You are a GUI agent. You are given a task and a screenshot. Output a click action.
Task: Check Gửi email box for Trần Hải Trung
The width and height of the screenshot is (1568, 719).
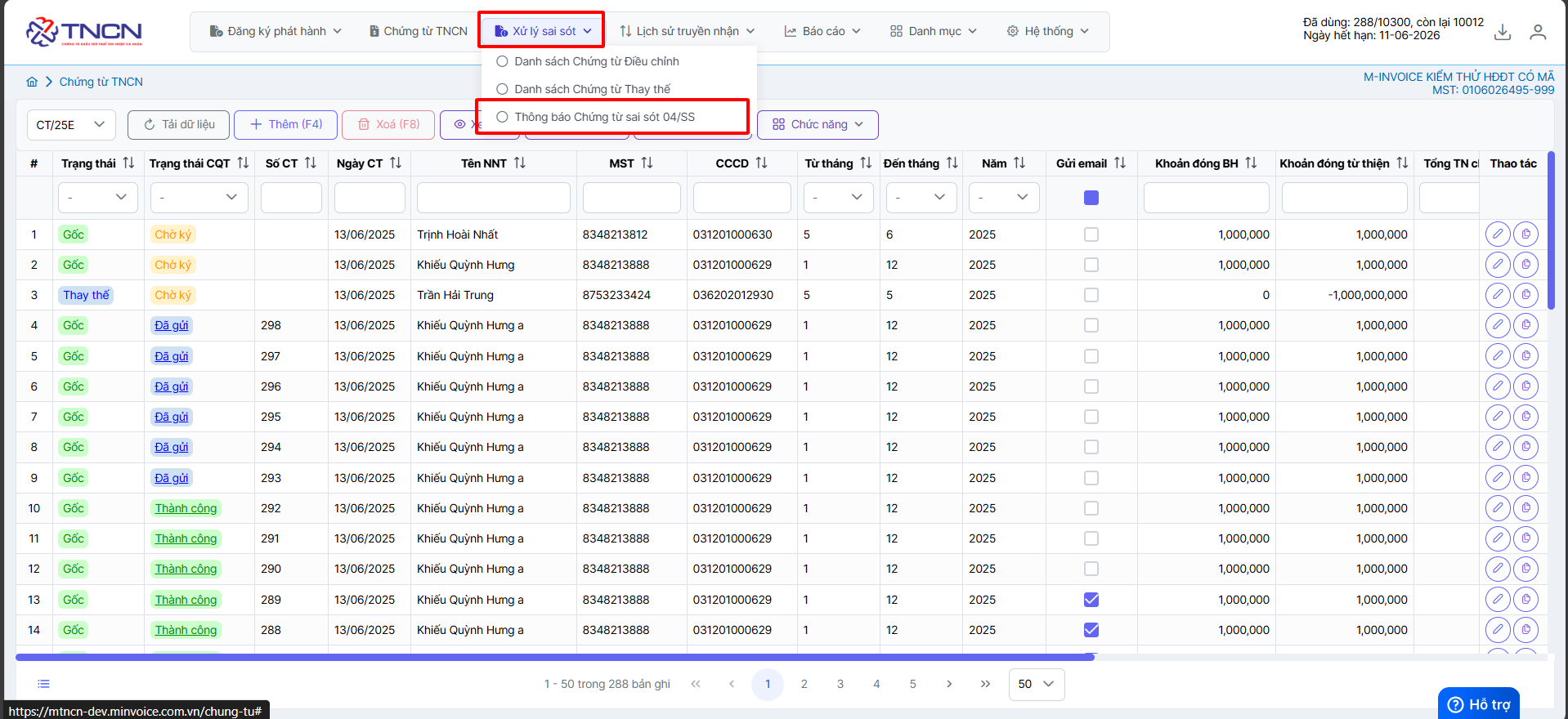click(x=1091, y=295)
